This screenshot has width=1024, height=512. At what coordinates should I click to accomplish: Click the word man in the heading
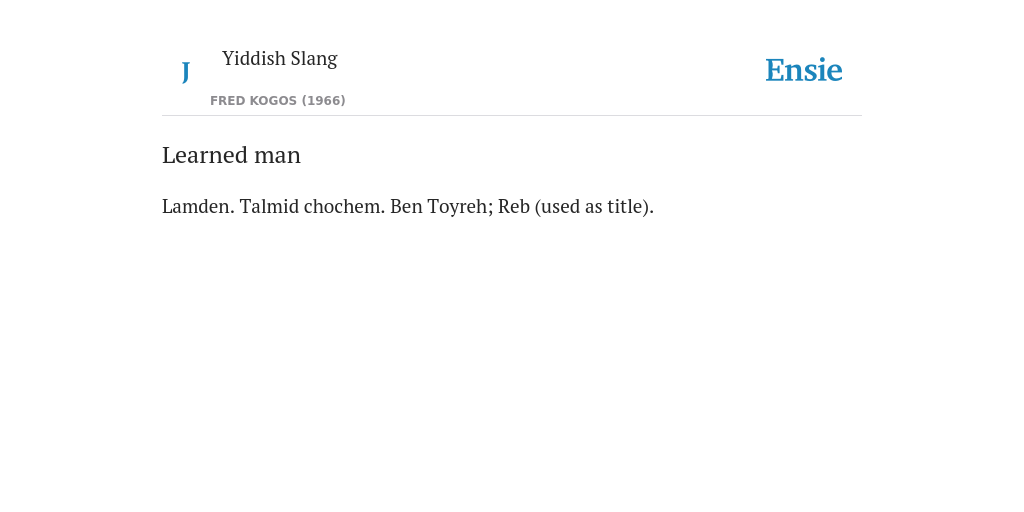[278, 156]
